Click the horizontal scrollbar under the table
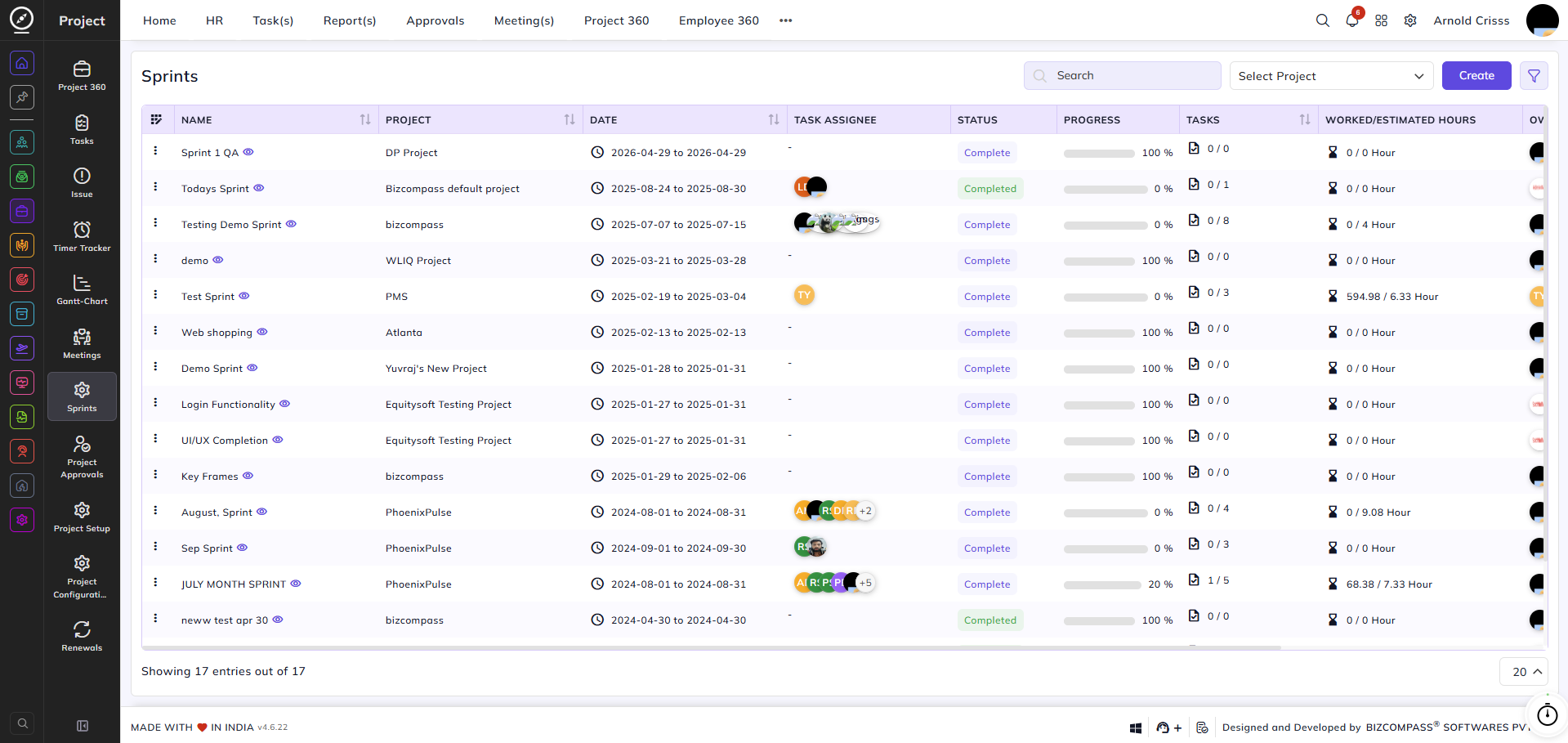 pyautogui.click(x=711, y=647)
